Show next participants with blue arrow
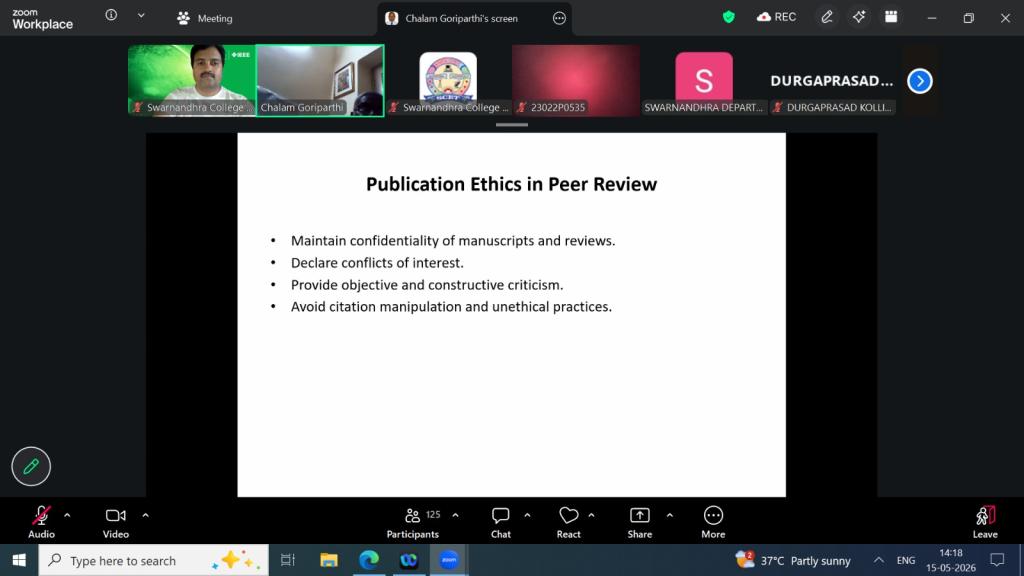 point(920,81)
